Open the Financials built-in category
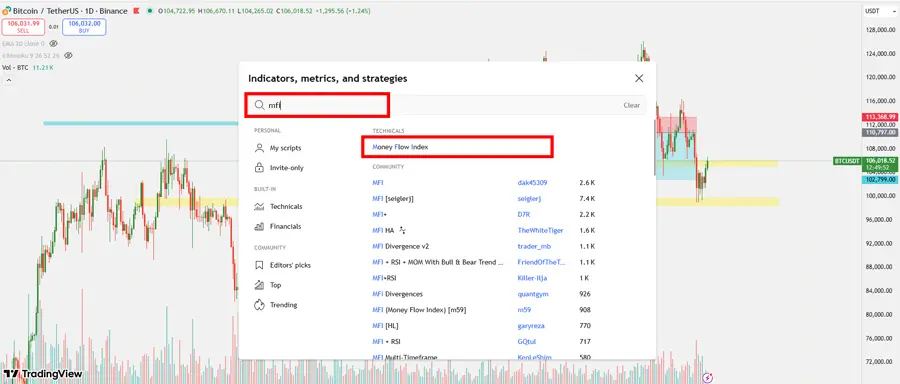The height and width of the screenshot is (384, 900). 285,227
